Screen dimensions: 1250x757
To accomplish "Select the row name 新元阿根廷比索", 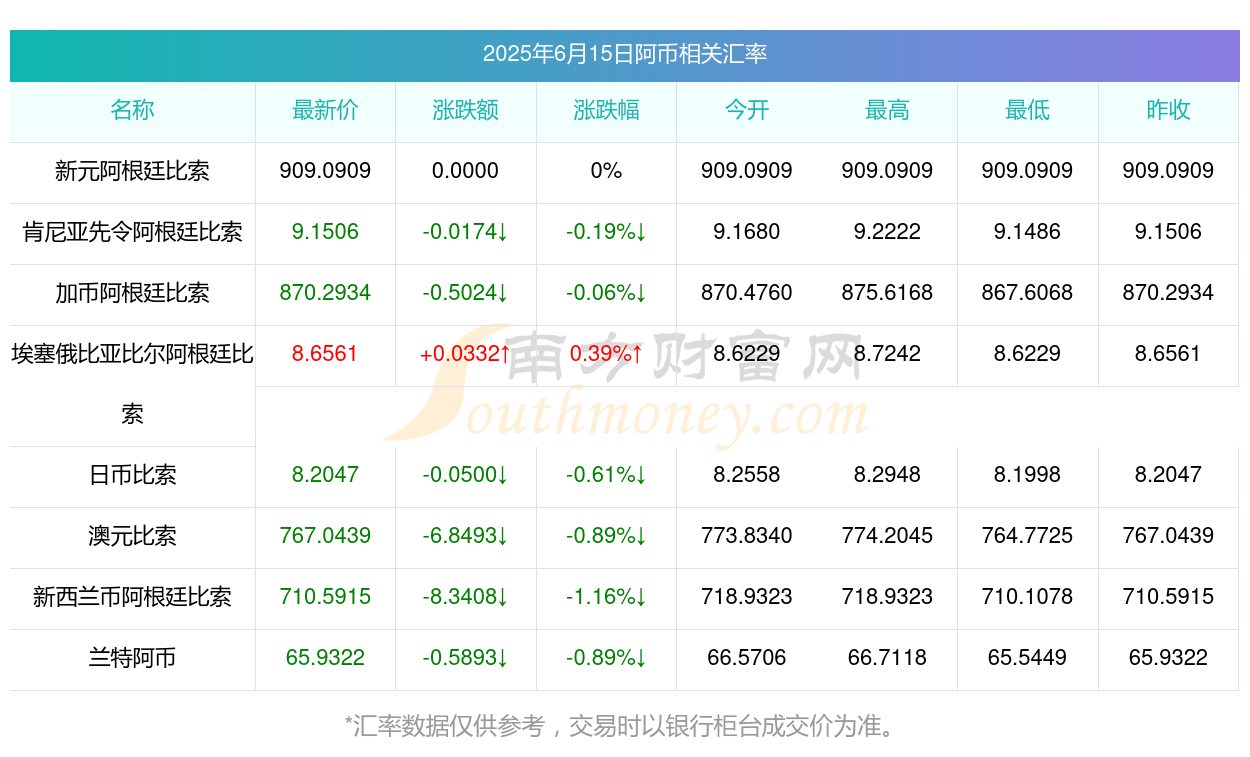I will [132, 171].
